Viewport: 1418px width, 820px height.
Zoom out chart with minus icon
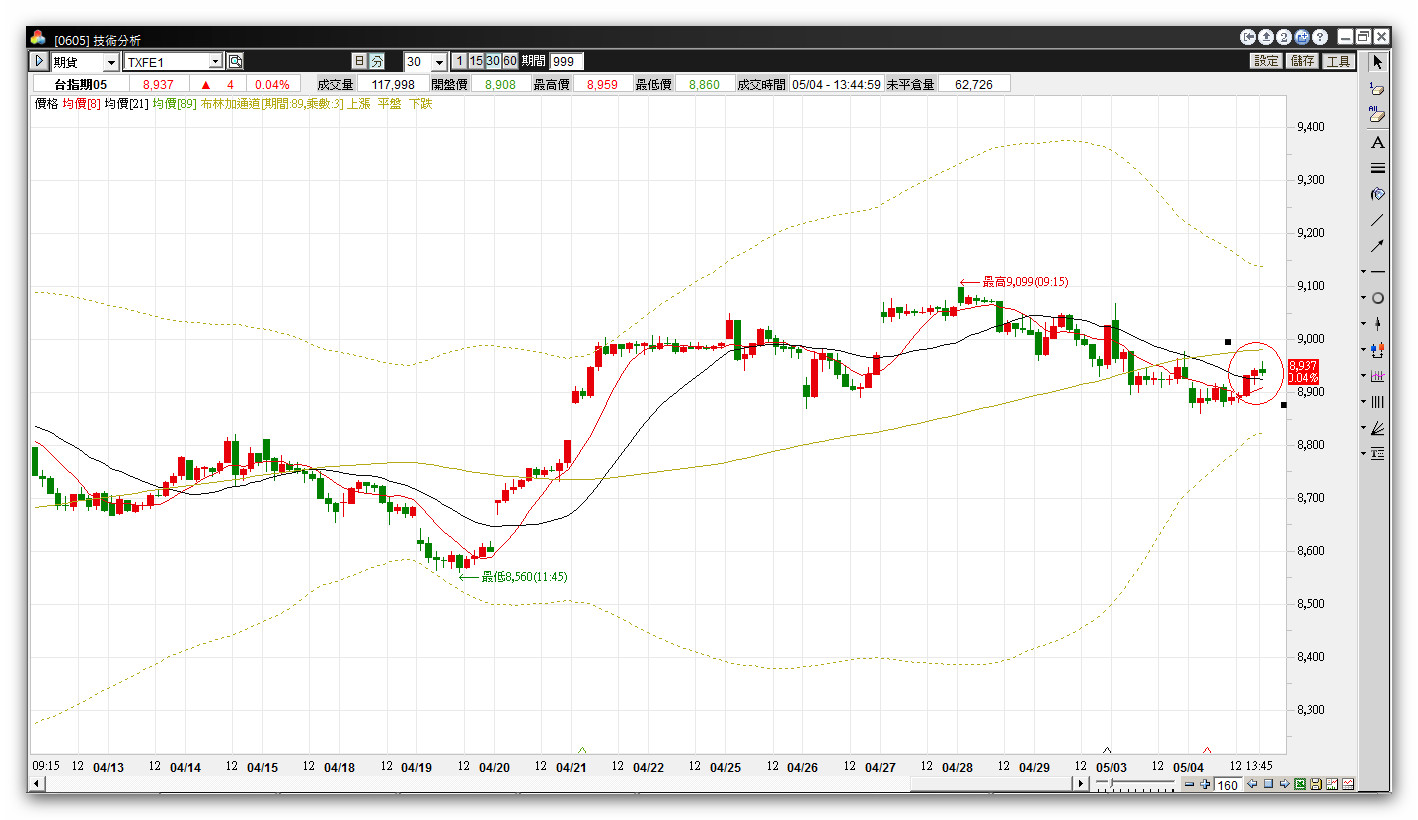pyautogui.click(x=1189, y=785)
